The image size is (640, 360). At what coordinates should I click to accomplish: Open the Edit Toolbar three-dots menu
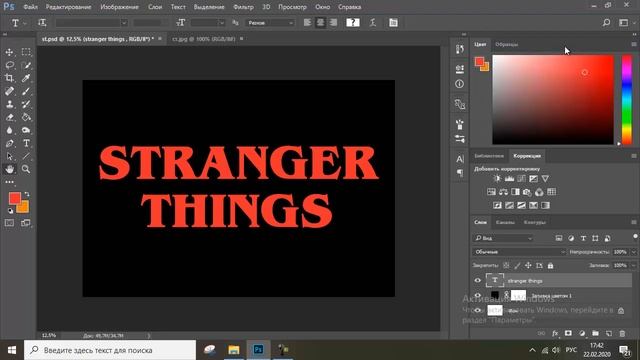point(9,182)
